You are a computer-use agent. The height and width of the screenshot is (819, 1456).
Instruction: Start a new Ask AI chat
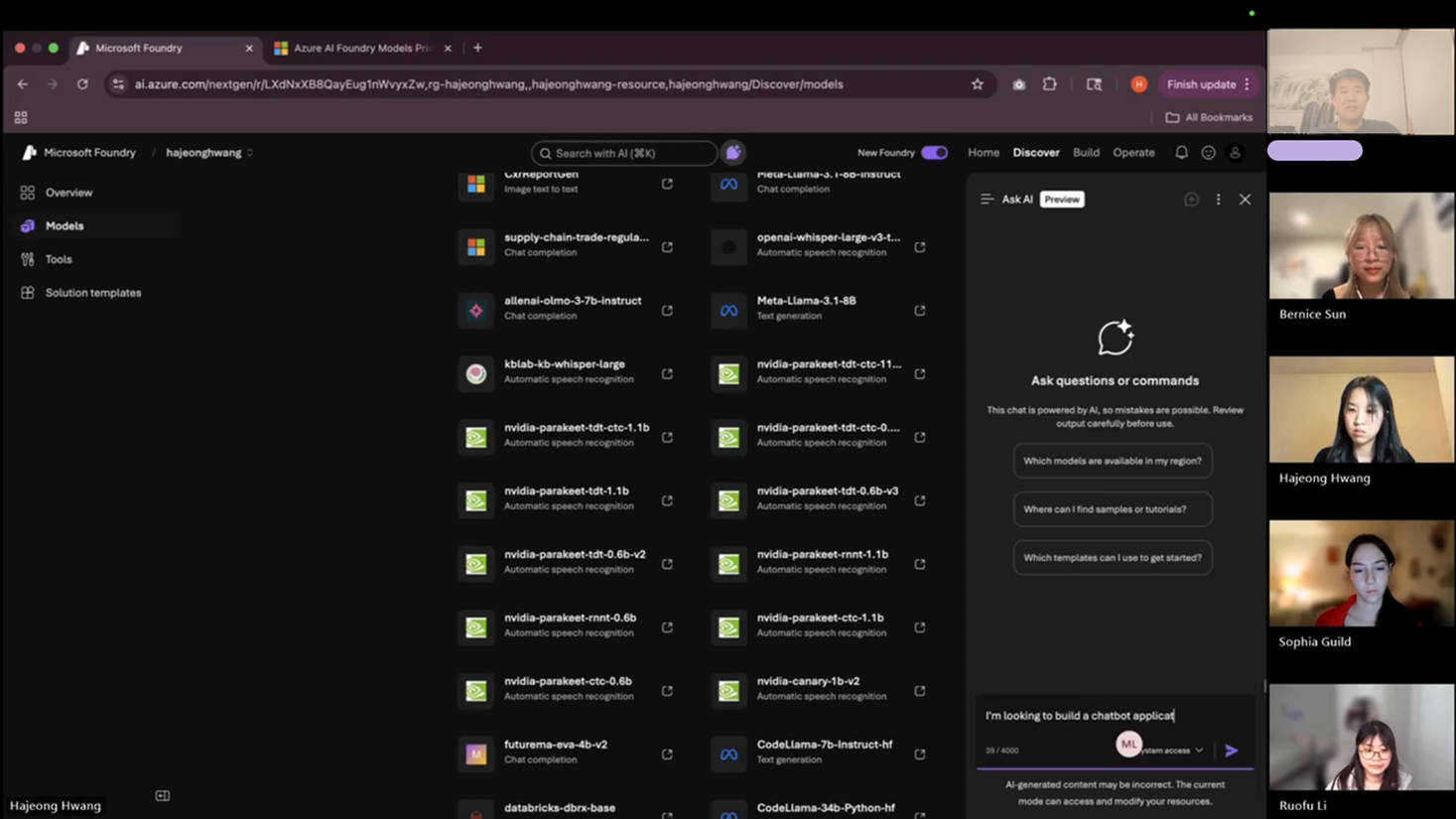[x=1191, y=200]
